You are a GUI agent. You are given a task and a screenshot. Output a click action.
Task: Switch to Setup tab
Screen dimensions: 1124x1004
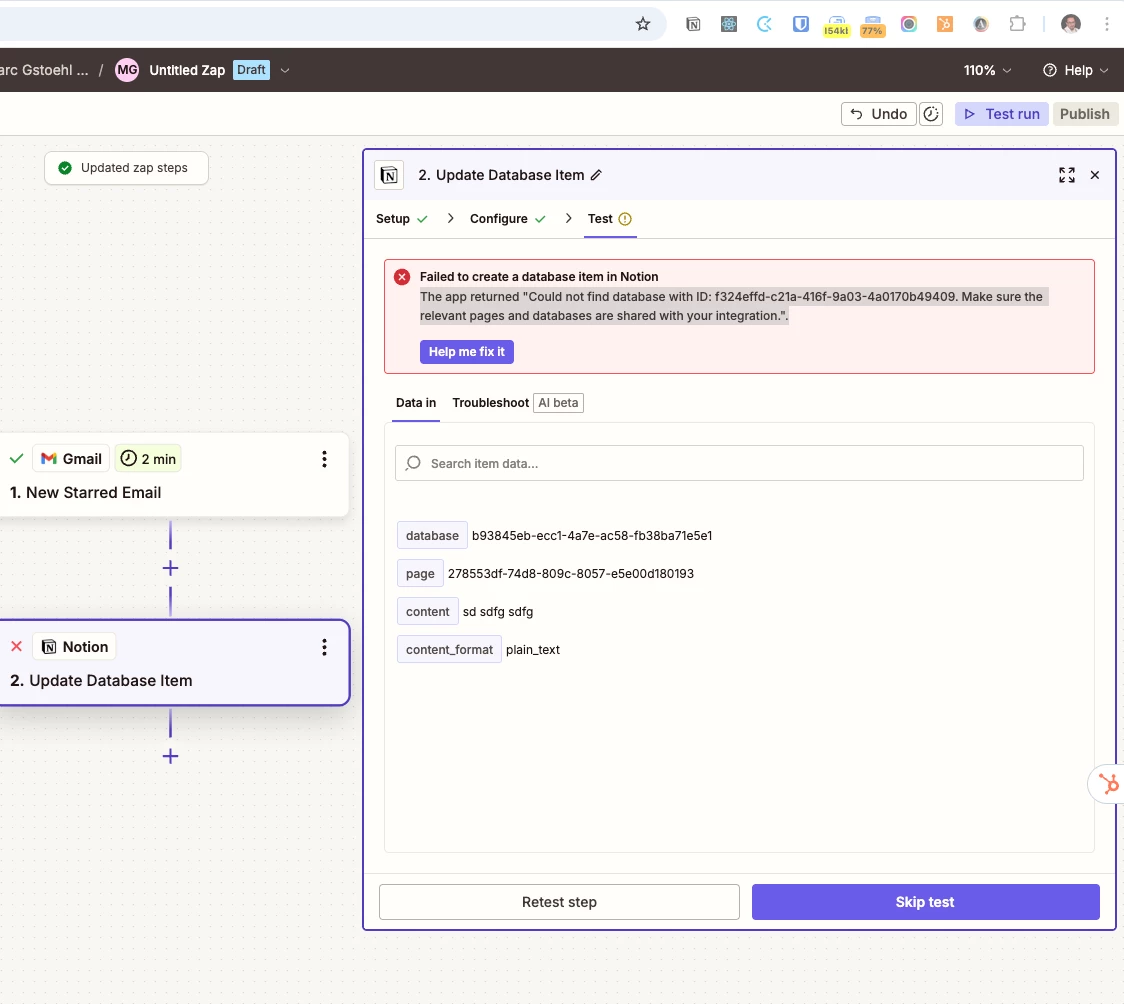pyautogui.click(x=401, y=219)
